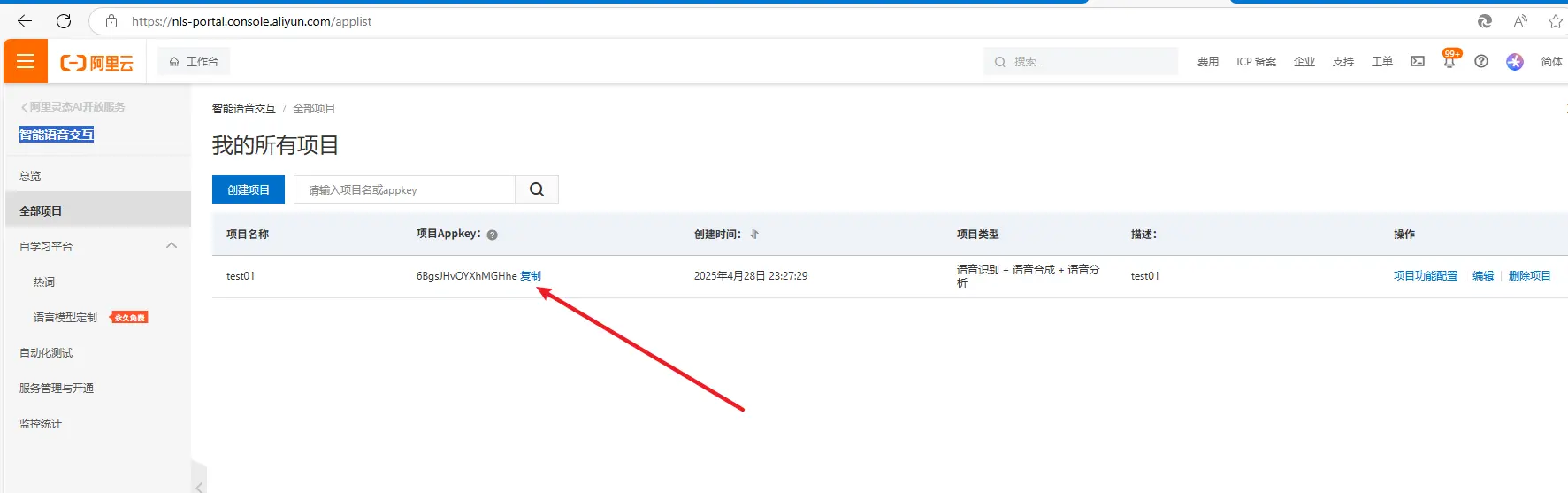
Task: Open the Cloud Shell terminal icon
Action: [1418, 61]
